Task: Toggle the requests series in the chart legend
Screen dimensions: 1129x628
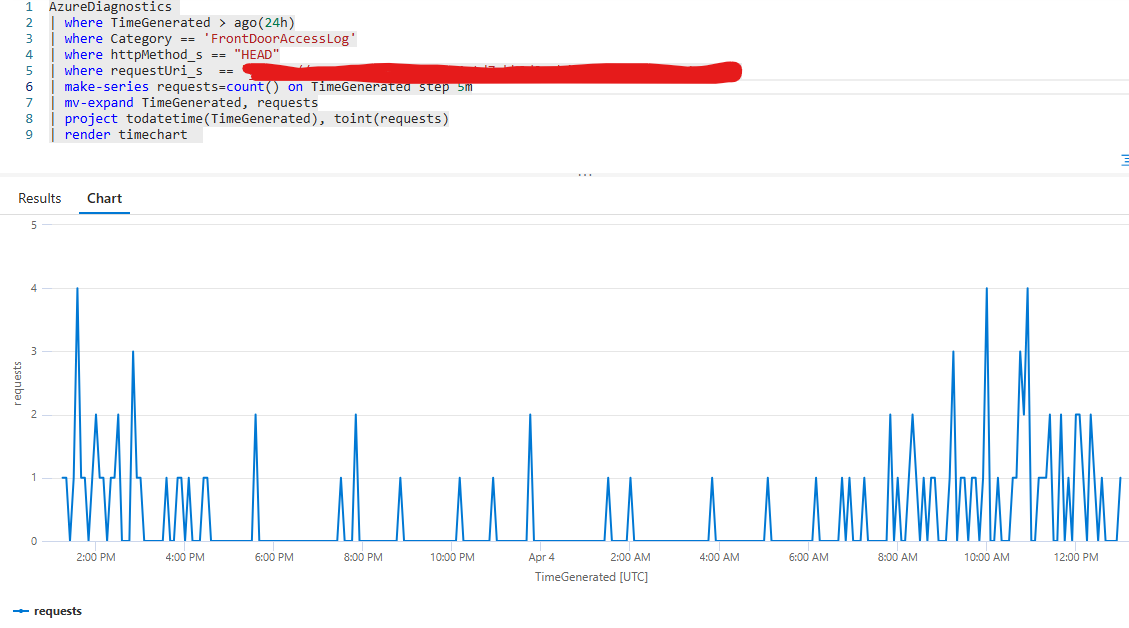Action: [x=48, y=611]
